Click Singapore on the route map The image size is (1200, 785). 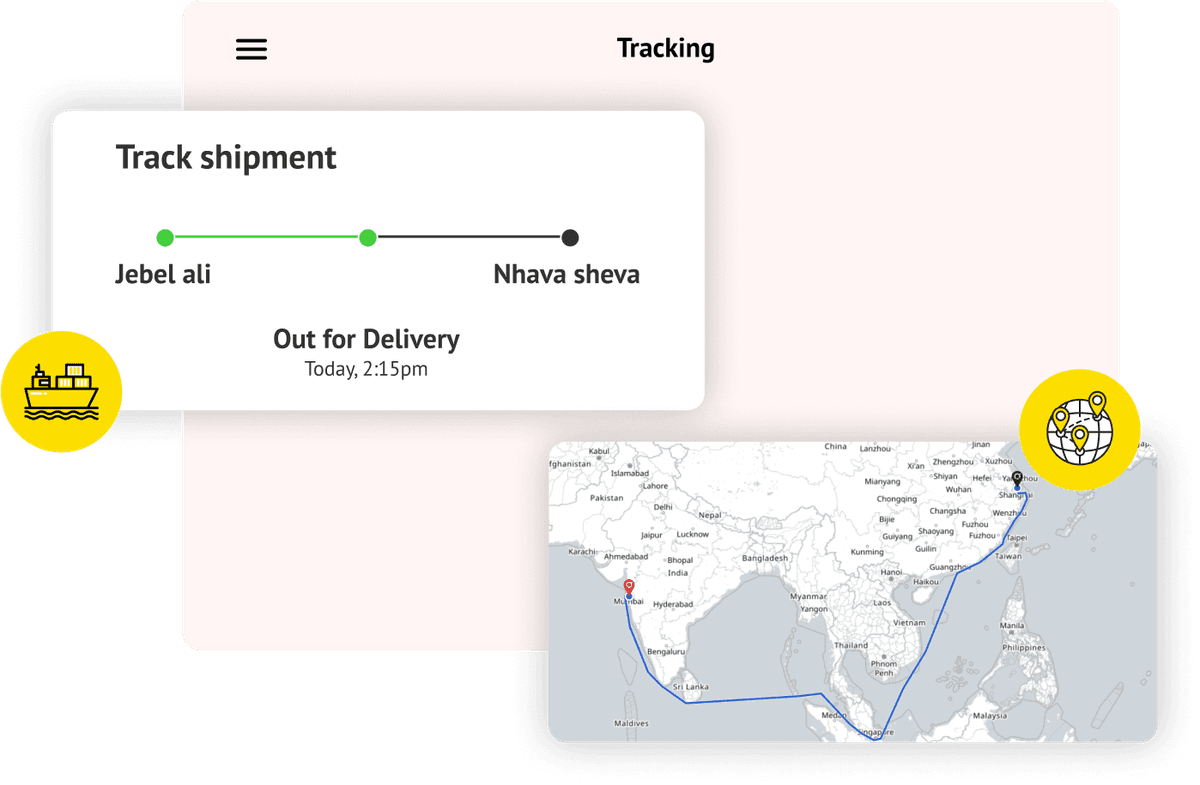click(874, 732)
